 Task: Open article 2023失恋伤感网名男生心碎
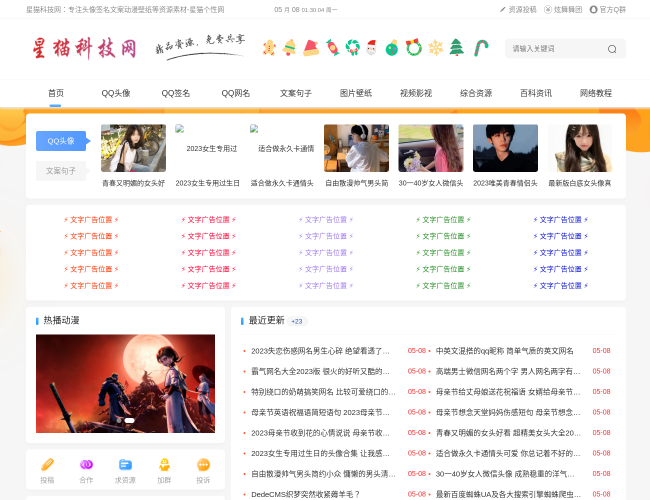coord(320,351)
